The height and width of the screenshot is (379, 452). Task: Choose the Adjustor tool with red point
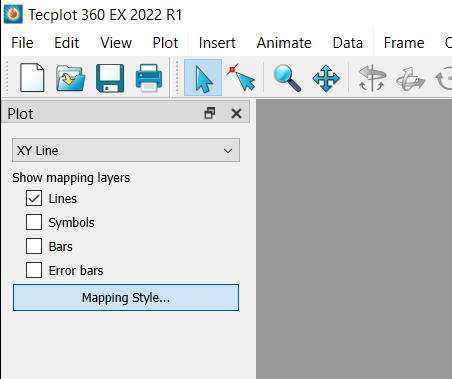point(242,78)
